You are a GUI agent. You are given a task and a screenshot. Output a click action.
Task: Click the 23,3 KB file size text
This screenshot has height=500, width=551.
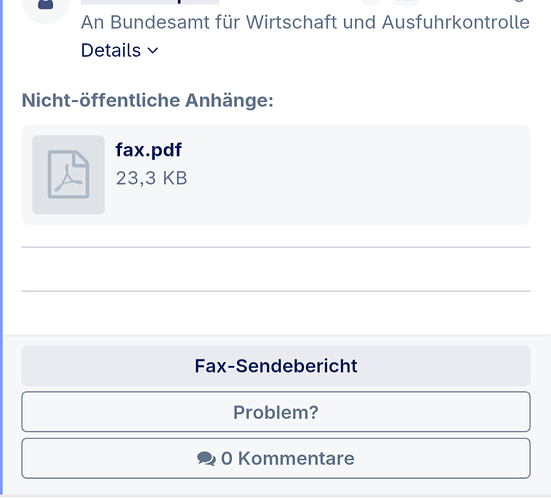(x=151, y=178)
